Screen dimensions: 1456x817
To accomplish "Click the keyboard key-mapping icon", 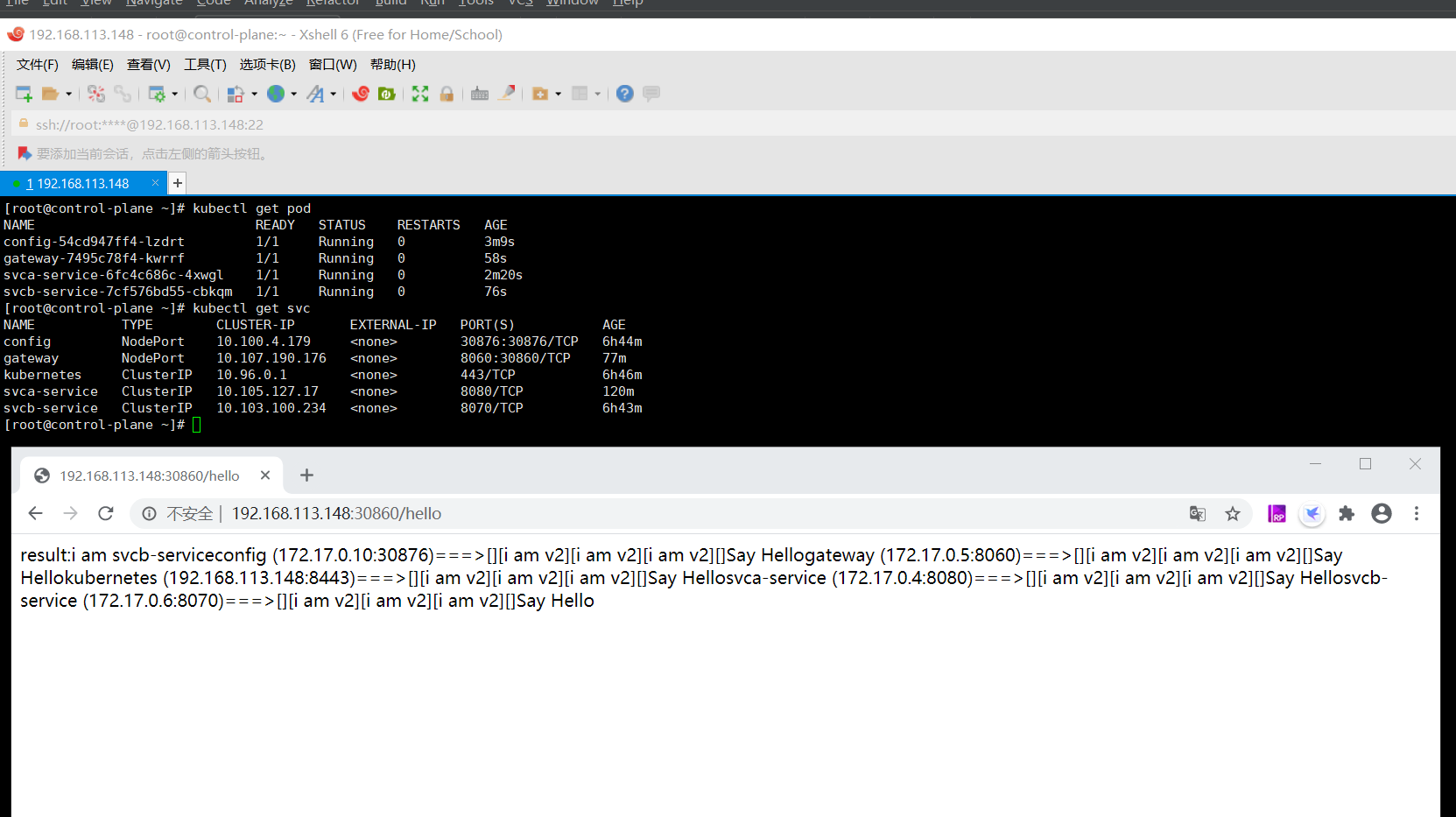I will click(480, 94).
